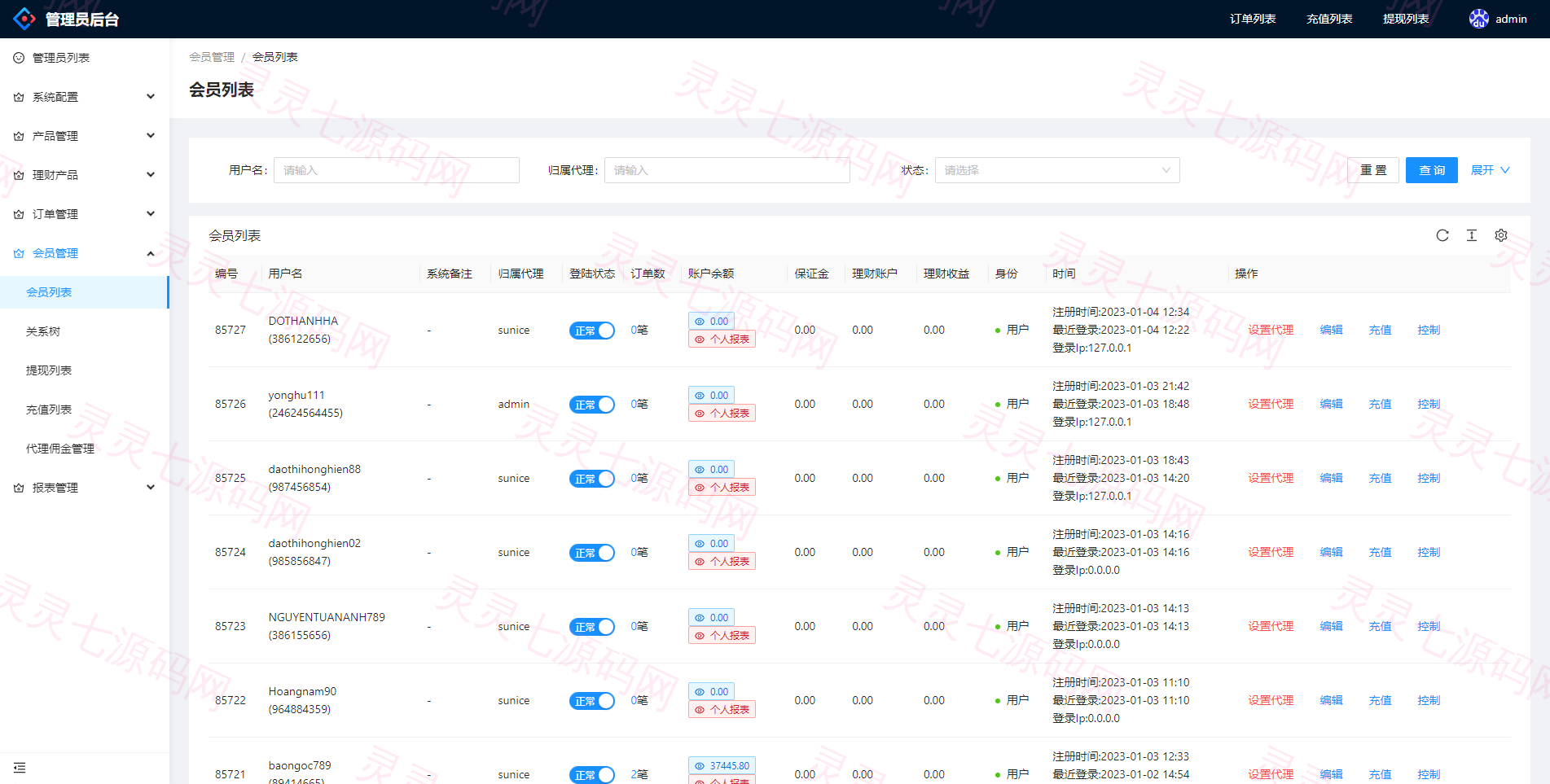Toggle login status switch for daothihonghien02
The image size is (1550, 784).
[591, 553]
